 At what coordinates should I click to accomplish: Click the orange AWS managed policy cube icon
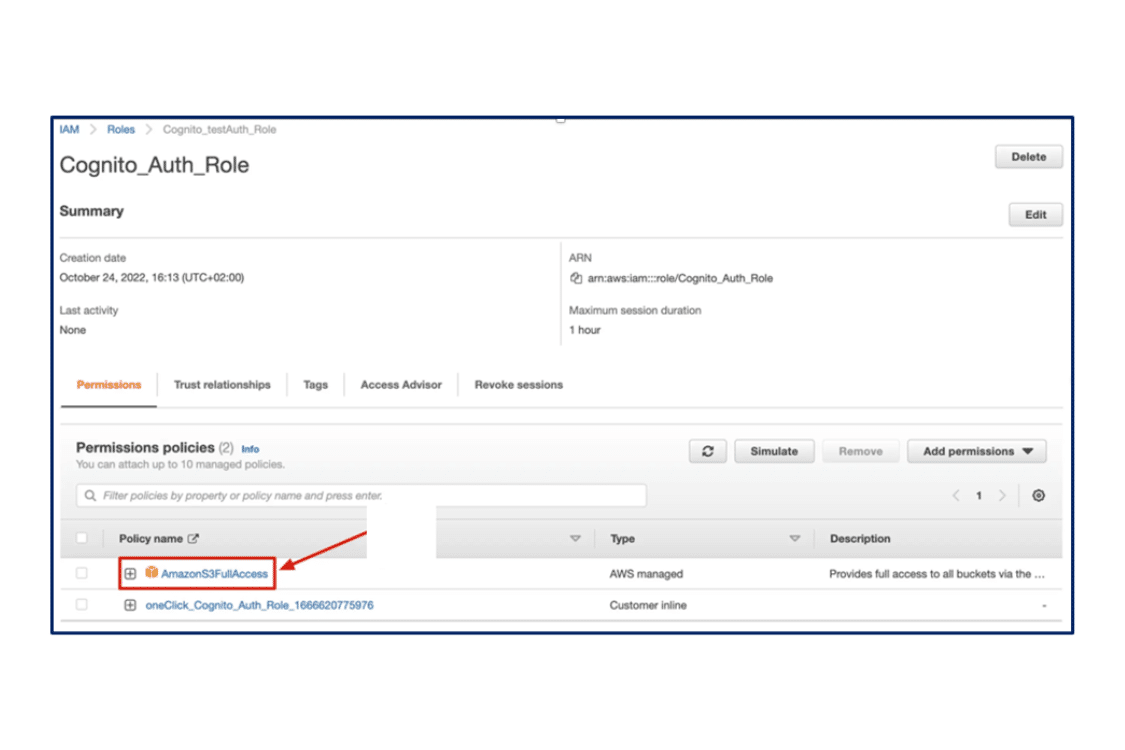tap(151, 572)
